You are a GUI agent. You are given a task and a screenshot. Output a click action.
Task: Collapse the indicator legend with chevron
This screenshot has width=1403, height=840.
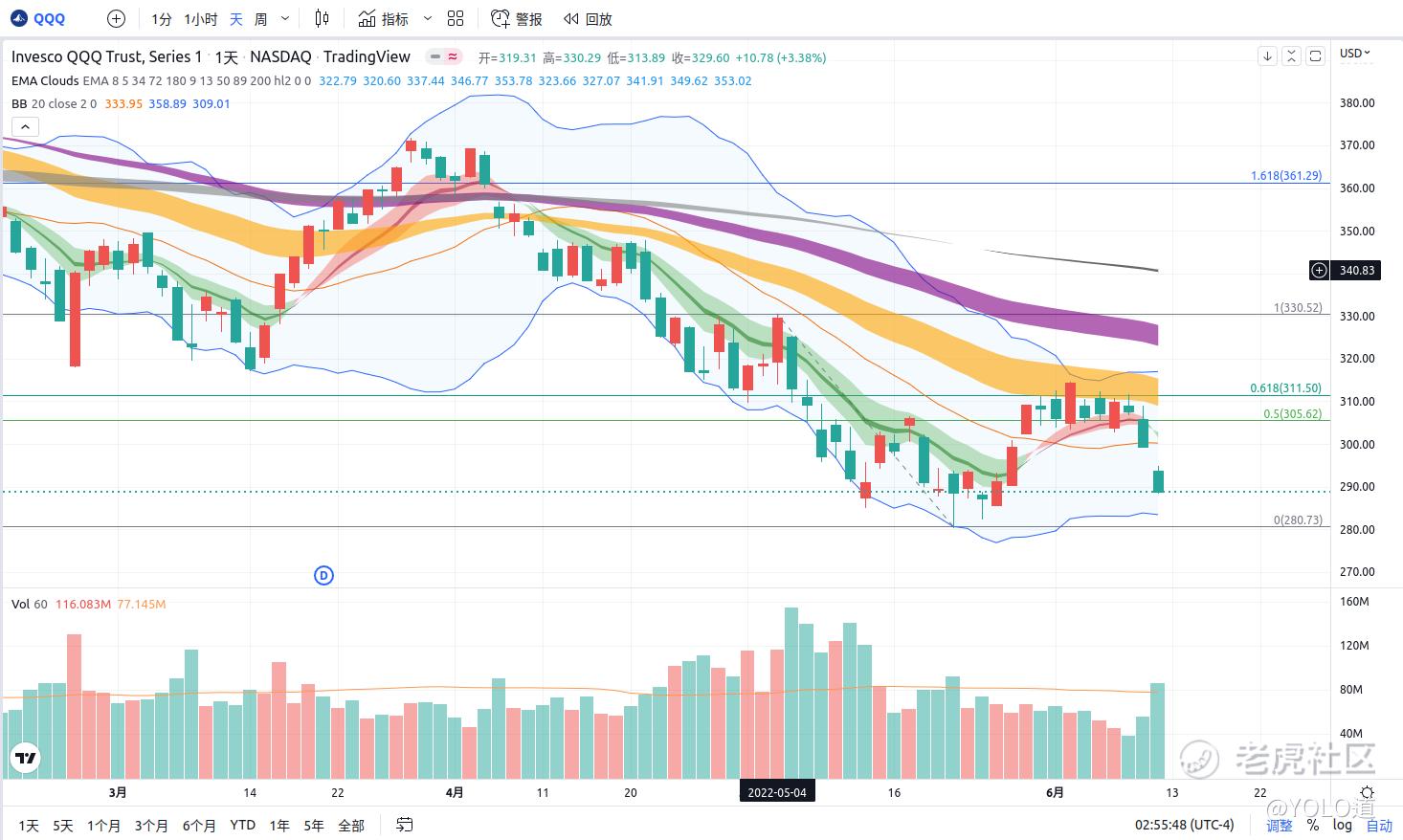pyautogui.click(x=25, y=126)
